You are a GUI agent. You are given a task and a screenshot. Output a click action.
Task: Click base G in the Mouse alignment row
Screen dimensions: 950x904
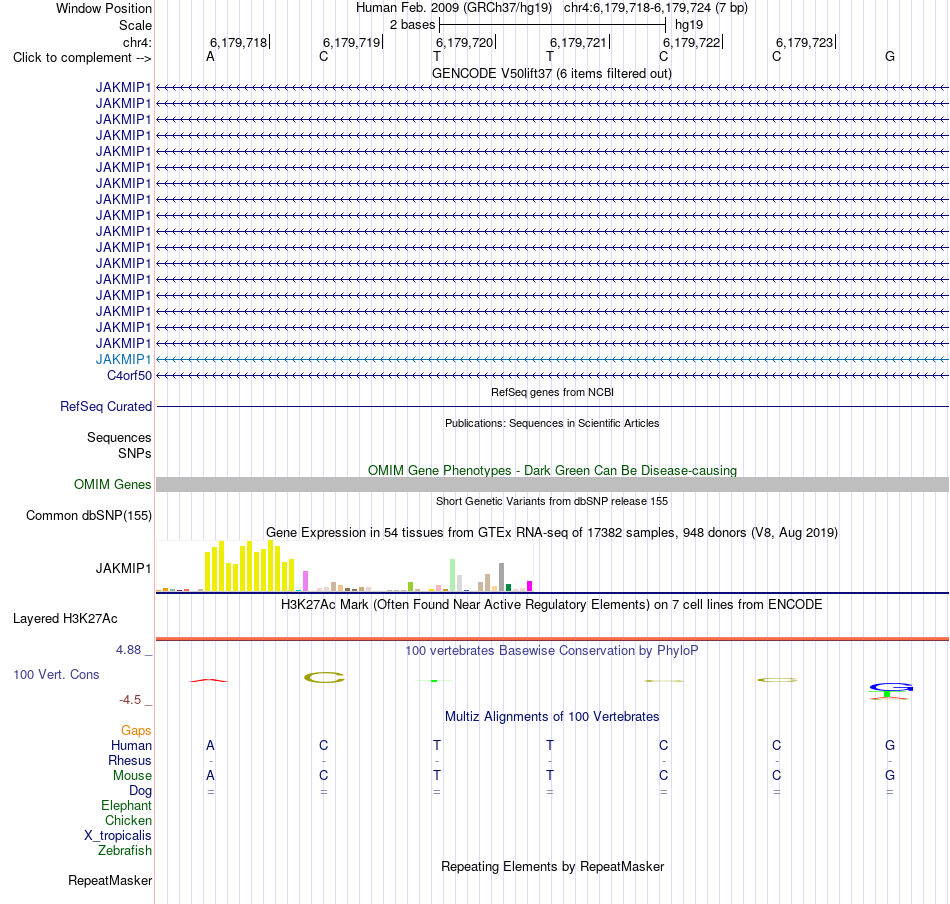tap(889, 776)
